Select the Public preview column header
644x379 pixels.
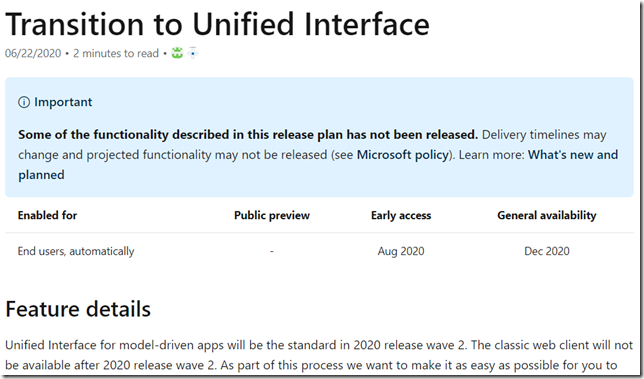point(272,215)
